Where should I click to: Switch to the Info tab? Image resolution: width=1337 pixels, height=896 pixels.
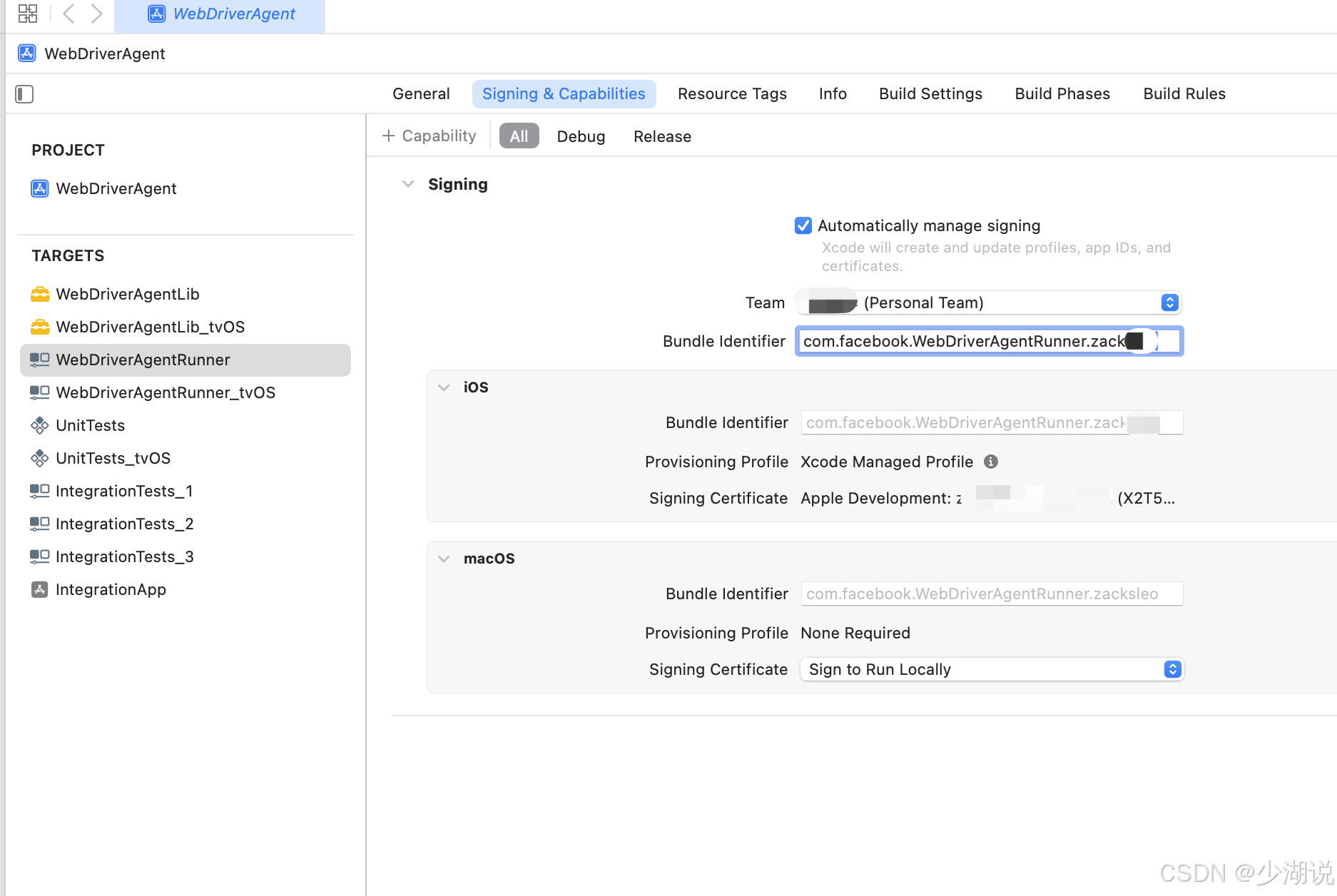833,94
